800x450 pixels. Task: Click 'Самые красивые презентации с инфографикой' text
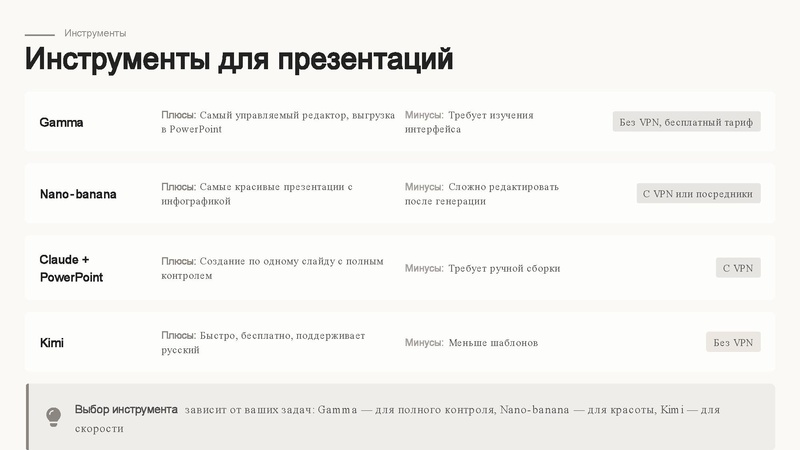click(257, 194)
